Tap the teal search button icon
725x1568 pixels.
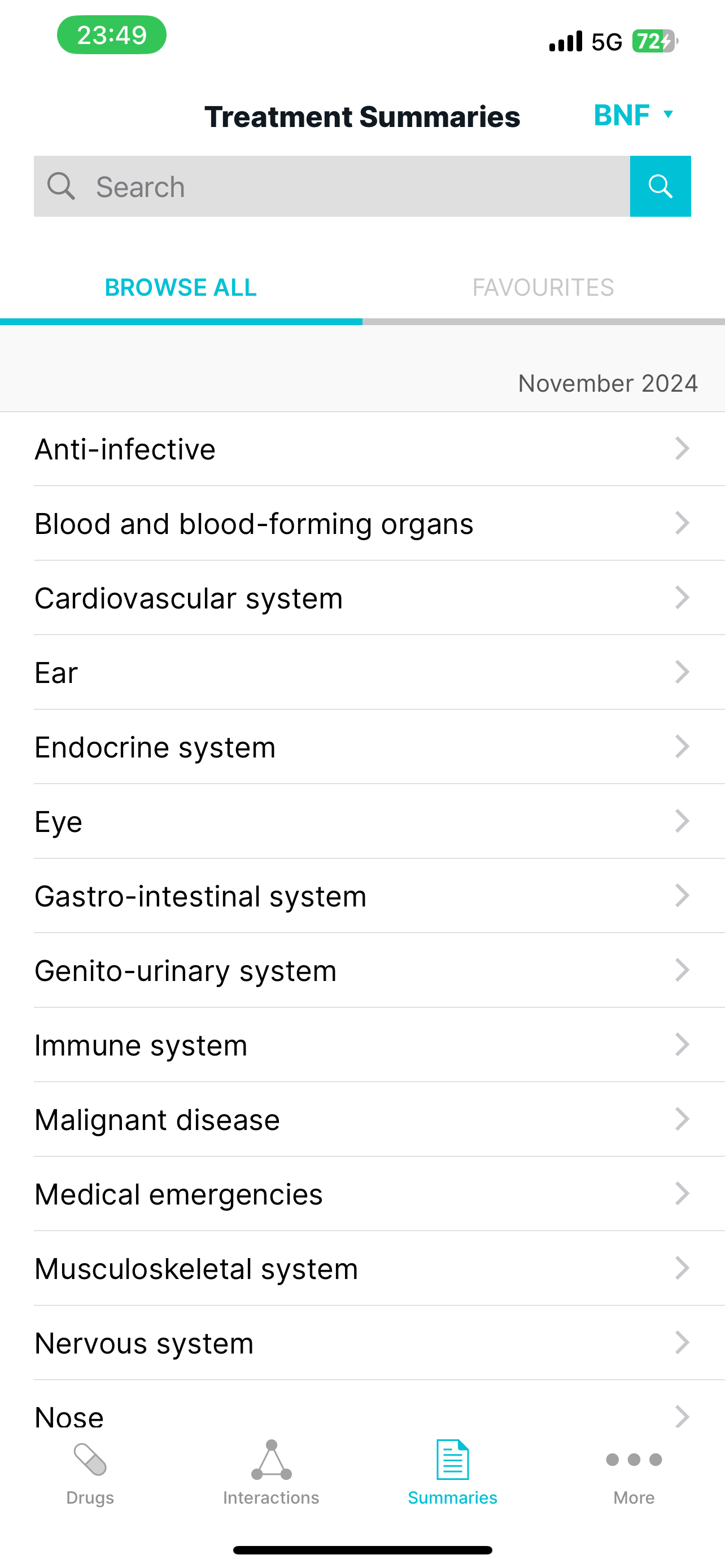(660, 186)
